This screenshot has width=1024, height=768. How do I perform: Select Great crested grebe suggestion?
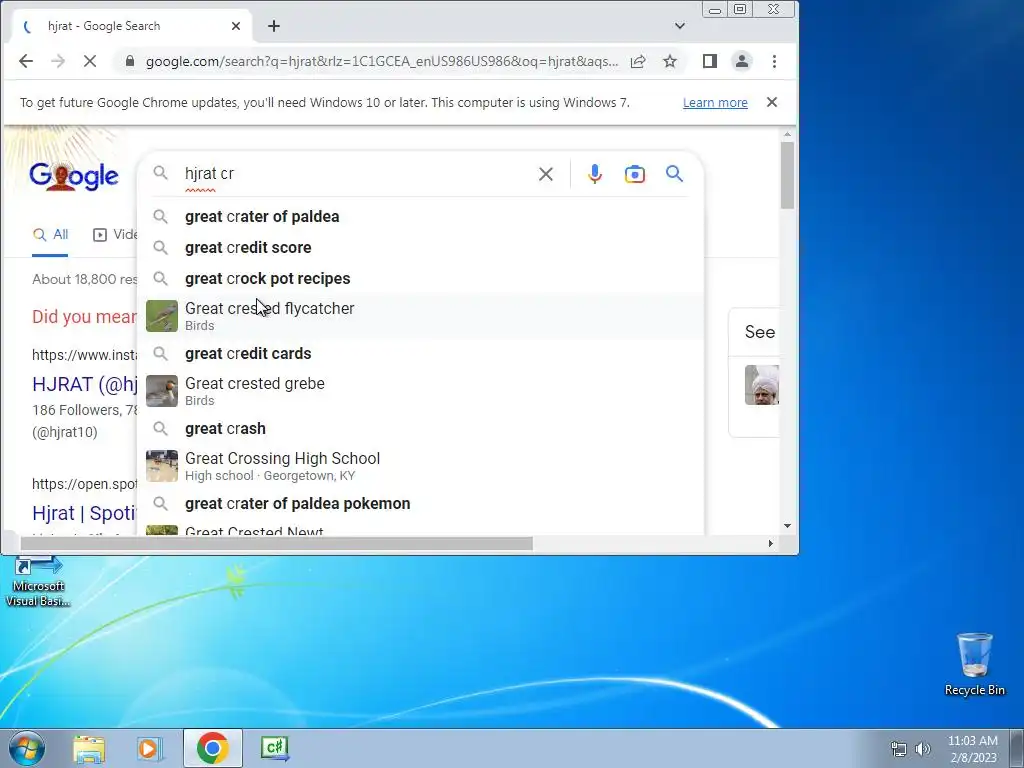coord(421,391)
